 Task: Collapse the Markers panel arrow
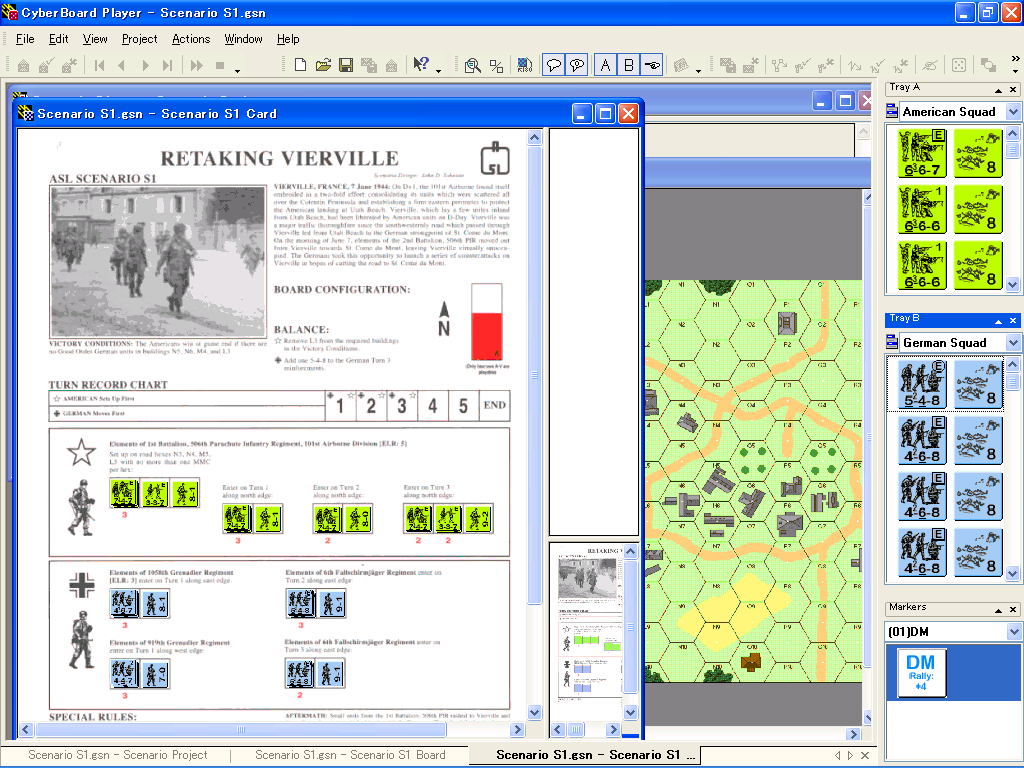[x=998, y=609]
